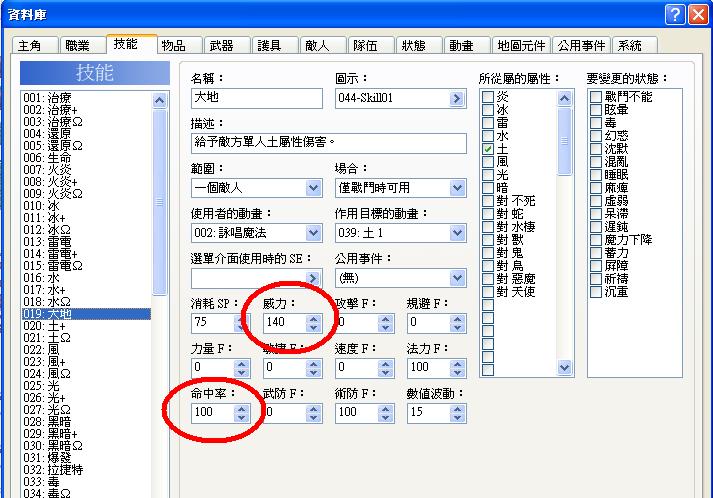Select skill 016: 水 in the list

[86, 277]
